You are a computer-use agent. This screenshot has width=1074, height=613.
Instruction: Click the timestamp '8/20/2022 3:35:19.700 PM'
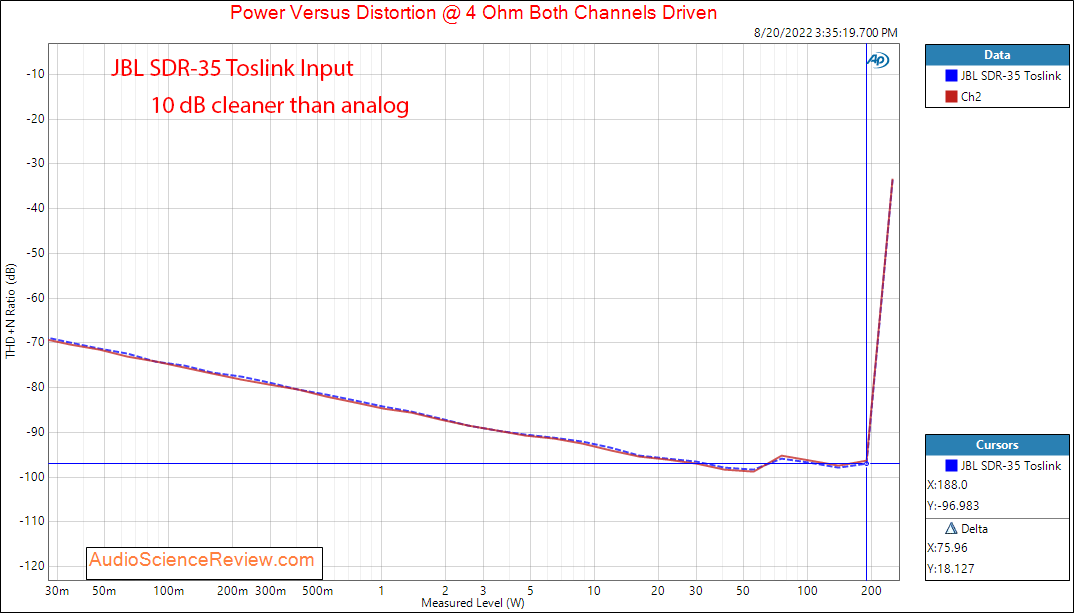[x=825, y=33]
